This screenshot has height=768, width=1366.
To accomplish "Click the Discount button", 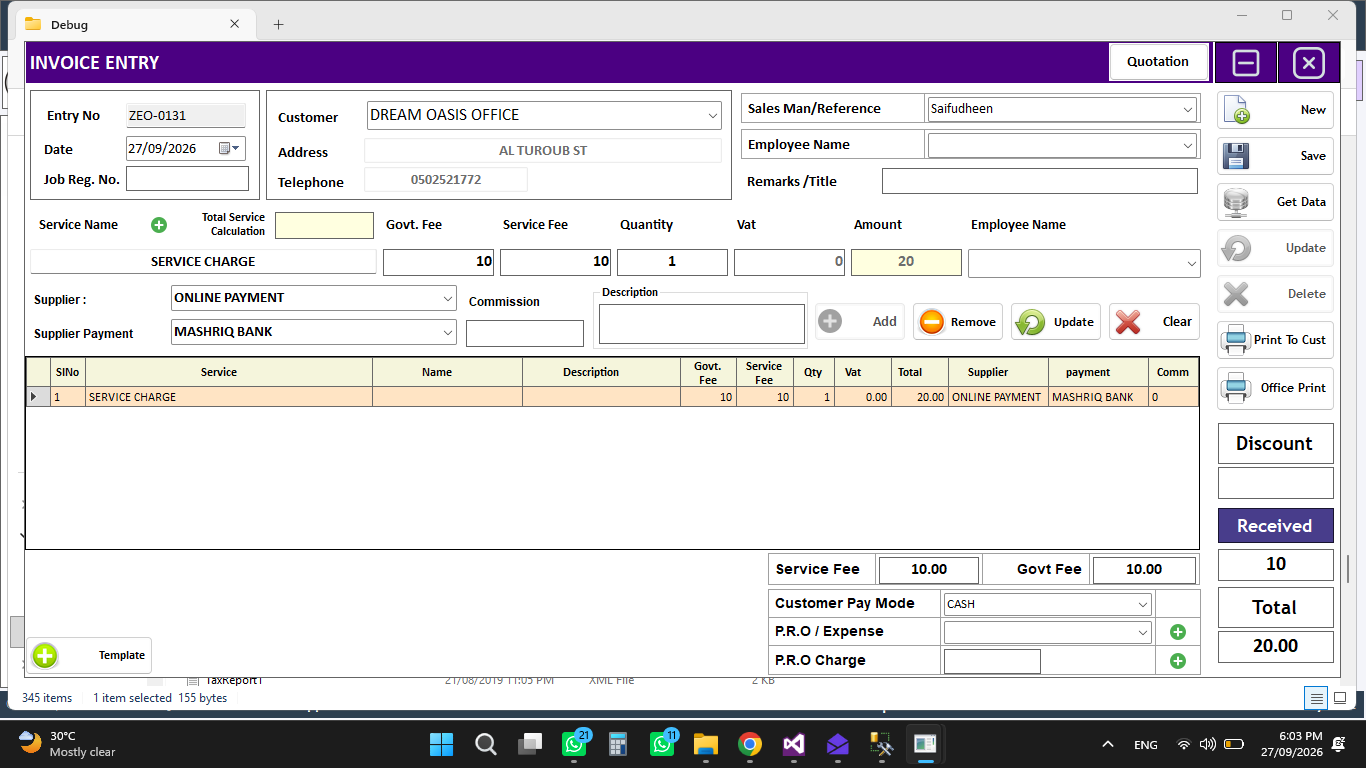I will tap(1275, 444).
